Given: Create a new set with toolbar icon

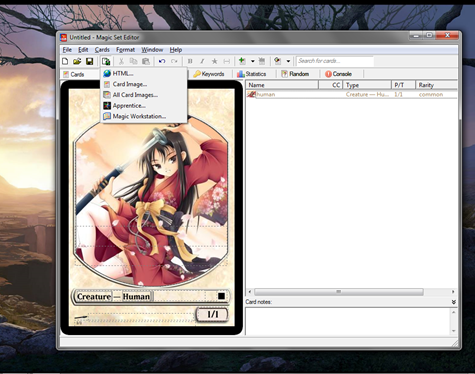Looking at the screenshot, I should coord(65,61).
